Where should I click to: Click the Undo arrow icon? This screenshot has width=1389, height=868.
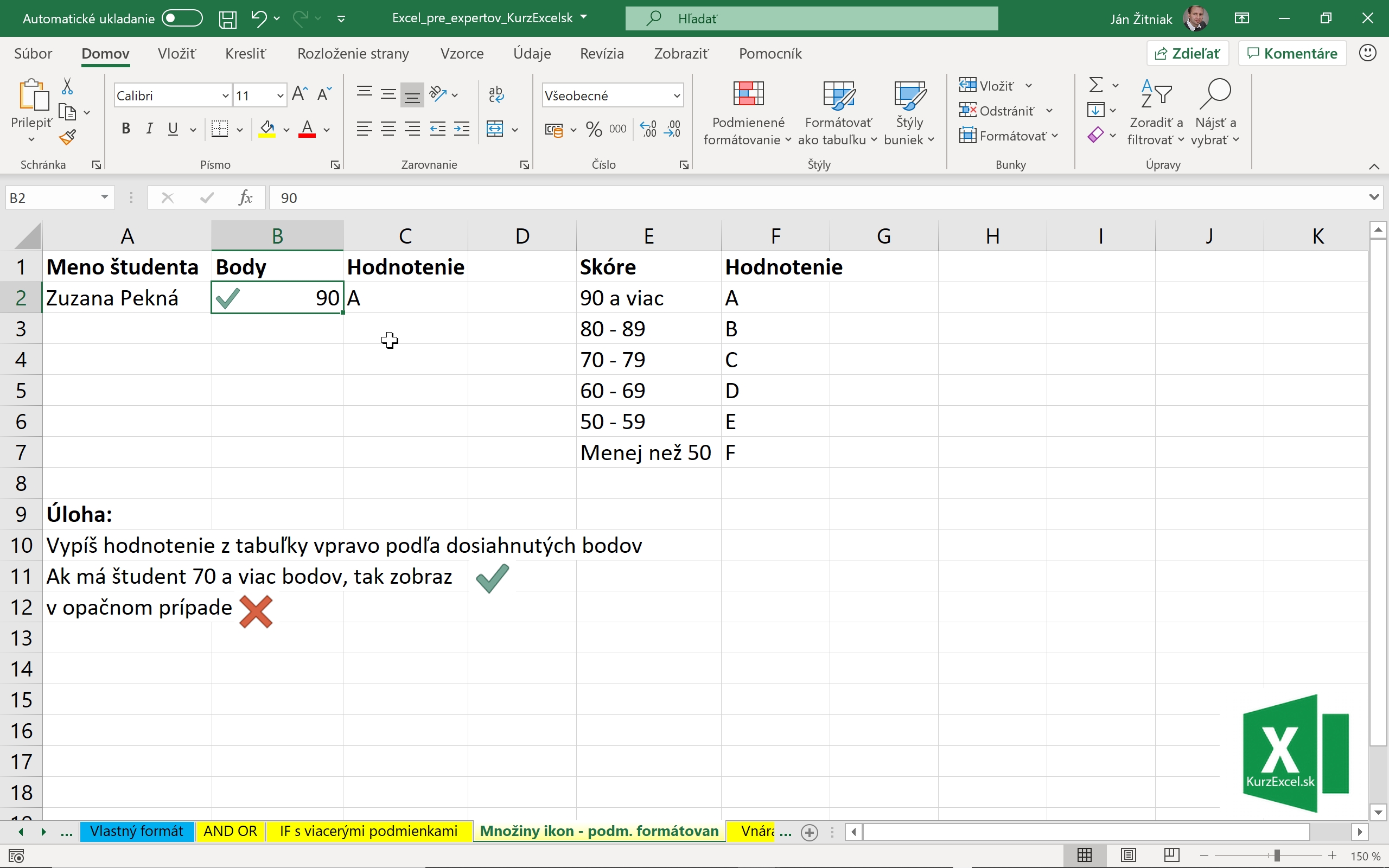click(258, 18)
